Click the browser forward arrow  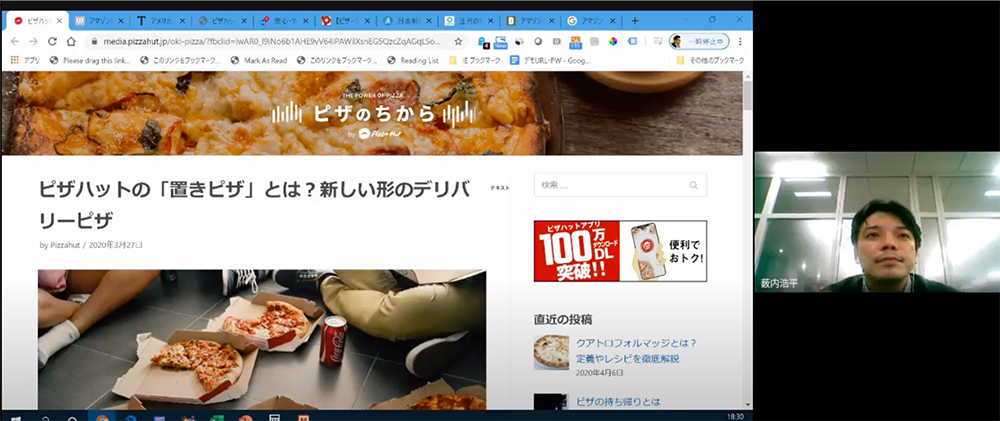click(x=34, y=41)
